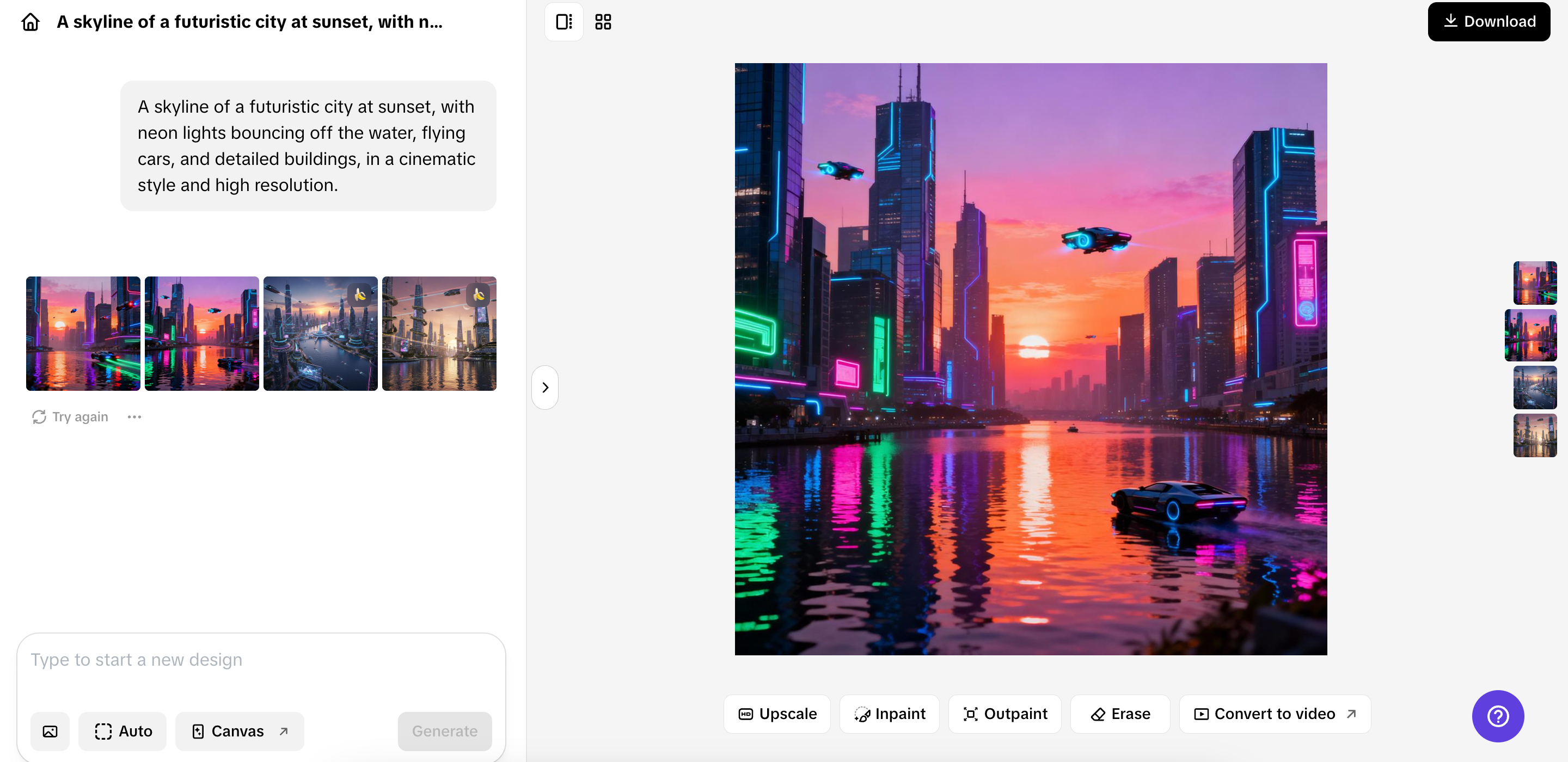
Task: Click the Home icon
Action: pos(29,21)
